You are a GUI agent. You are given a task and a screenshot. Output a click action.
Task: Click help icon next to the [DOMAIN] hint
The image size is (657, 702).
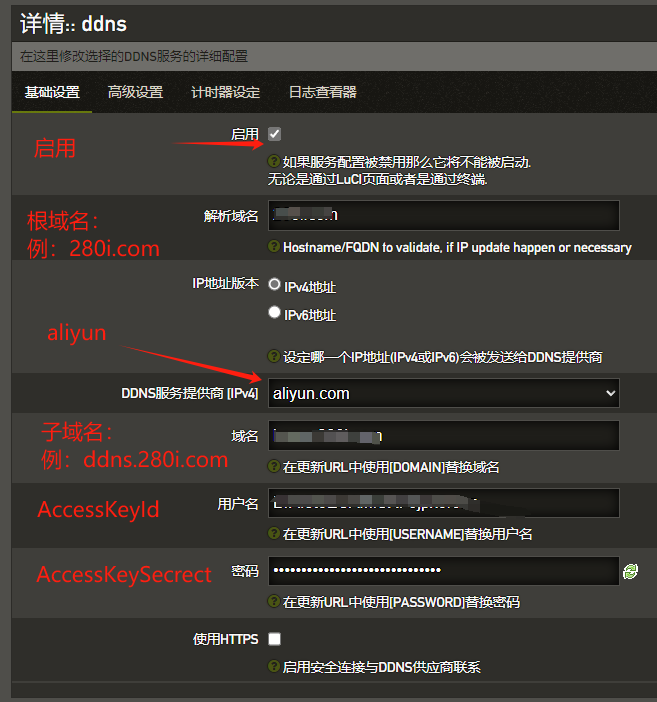click(x=273, y=467)
